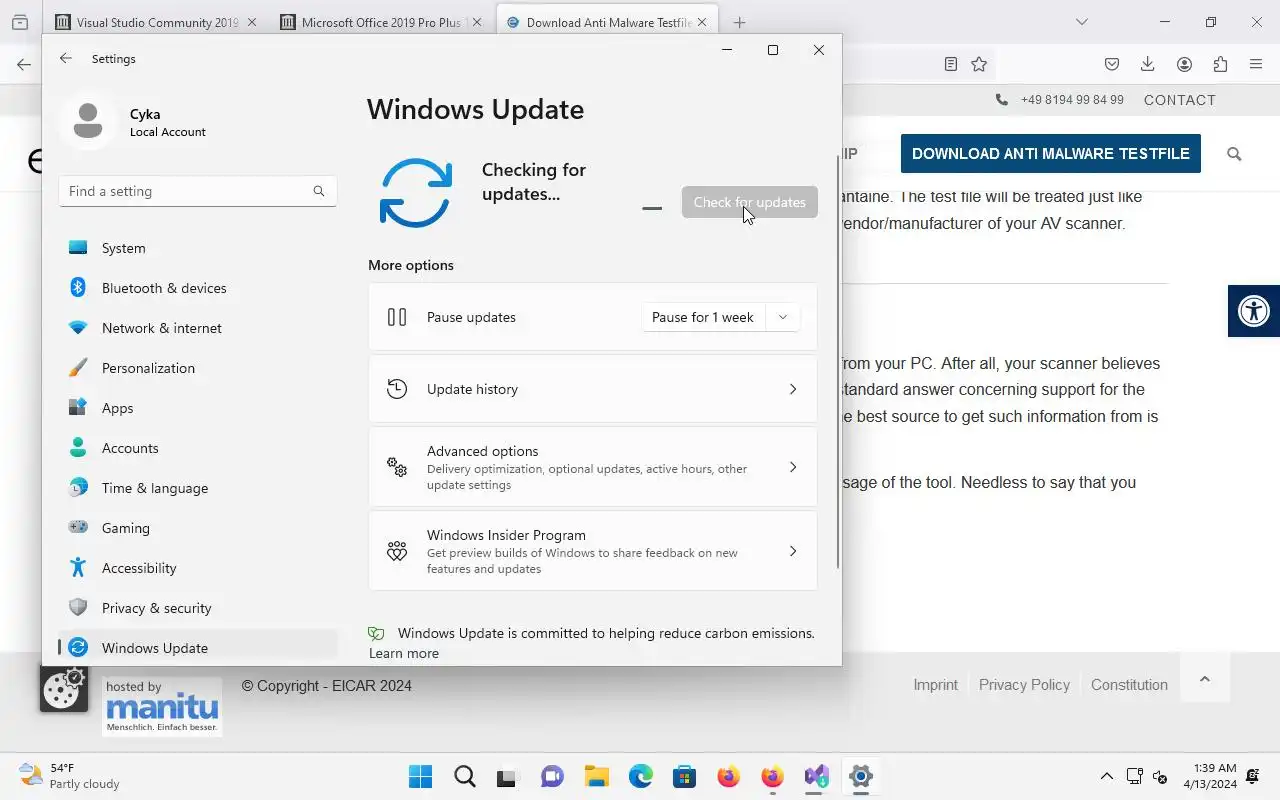
Task: Click the browser back arrow
Action: pos(23,64)
